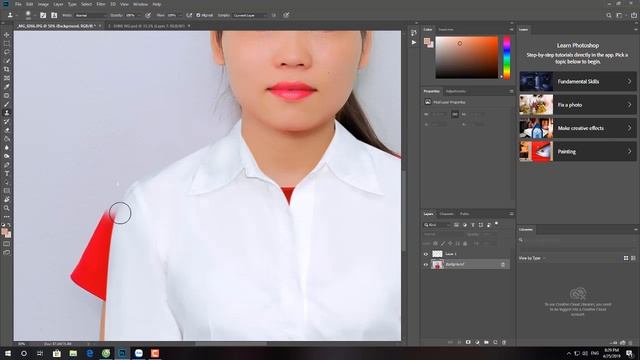Select the Hand tool

(7, 200)
